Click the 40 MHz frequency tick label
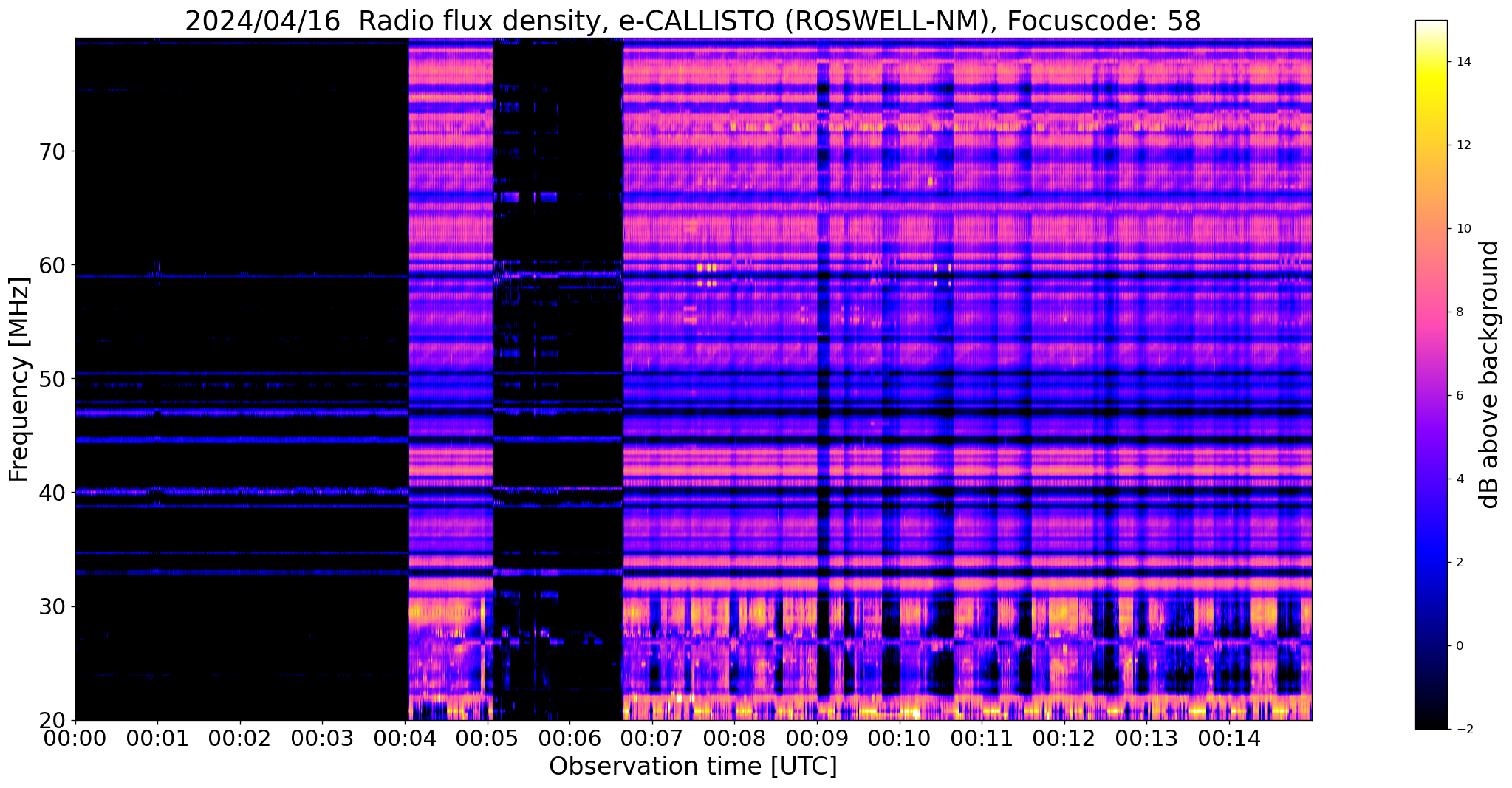The width and height of the screenshot is (1512, 788). pos(51,493)
